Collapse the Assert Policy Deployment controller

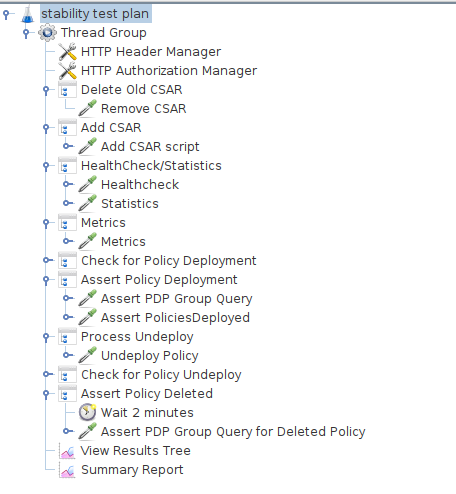(46, 280)
